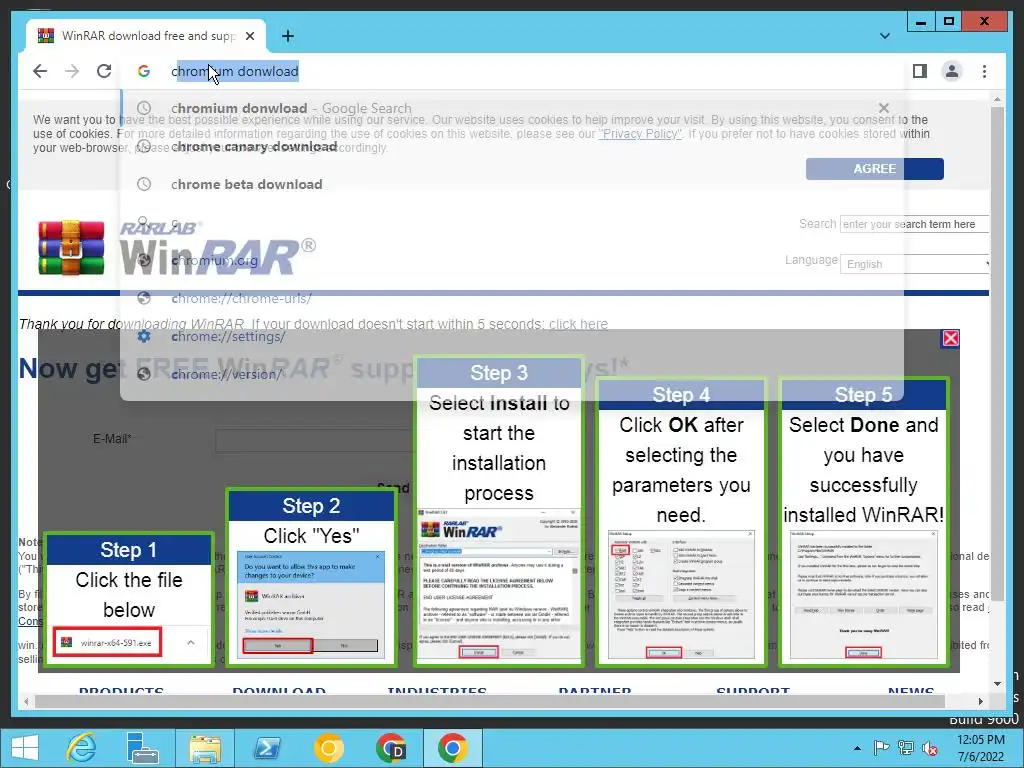Open Server Manager from taskbar

click(142, 748)
